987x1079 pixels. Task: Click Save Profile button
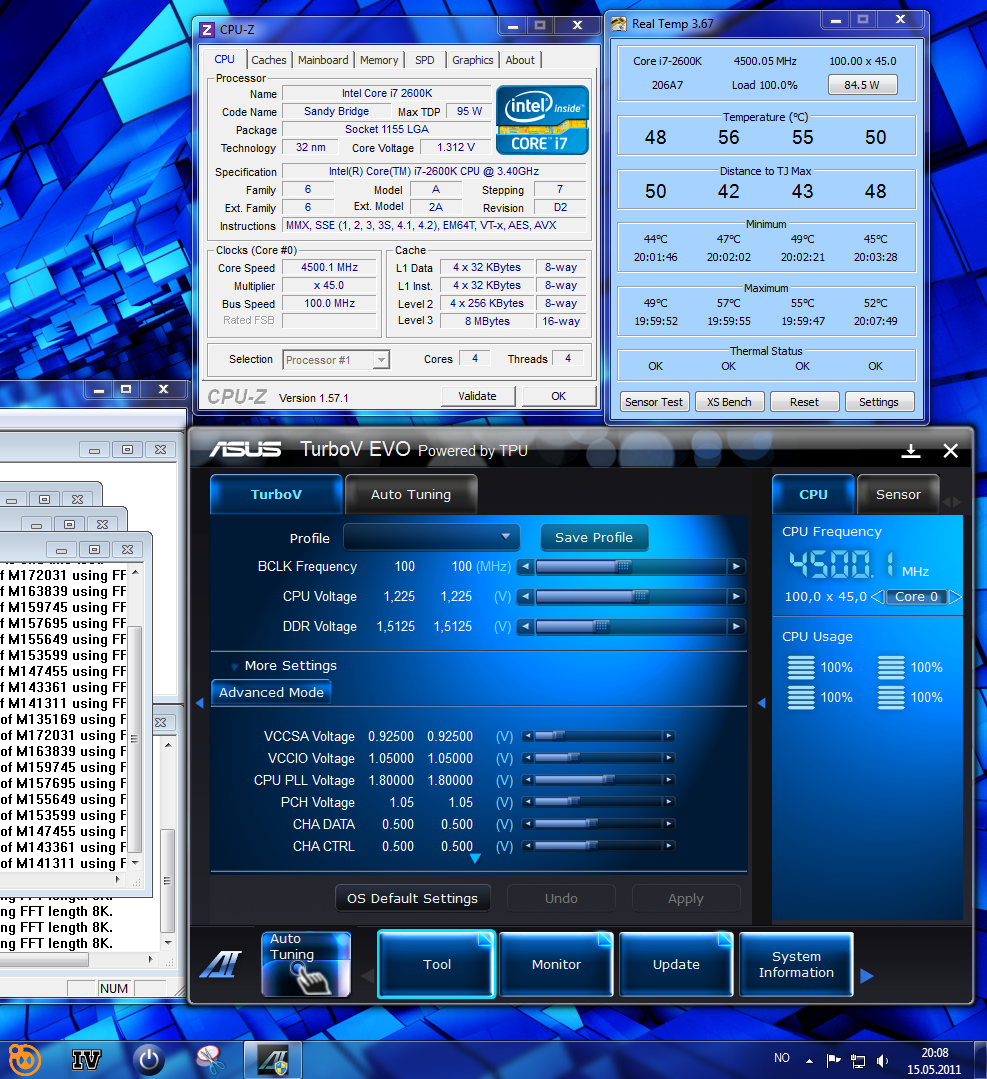594,537
